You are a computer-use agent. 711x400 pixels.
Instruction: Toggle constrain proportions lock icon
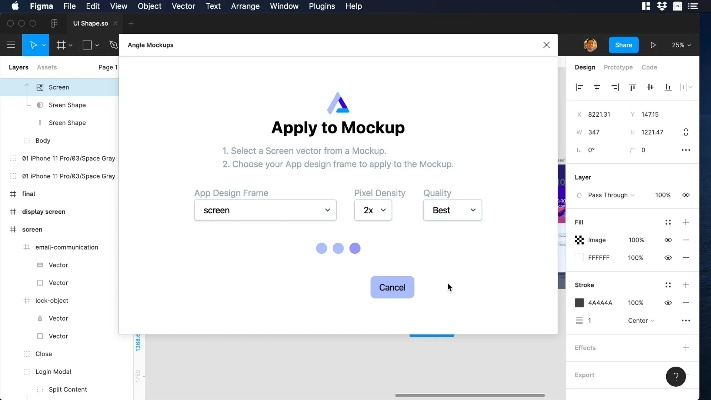[686, 132]
